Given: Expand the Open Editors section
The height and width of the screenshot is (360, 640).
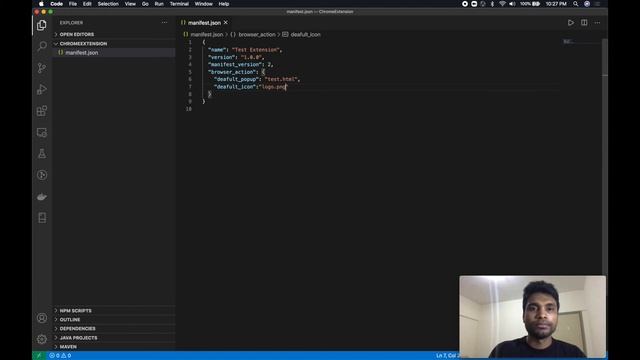Looking at the screenshot, I should (x=76, y=34).
